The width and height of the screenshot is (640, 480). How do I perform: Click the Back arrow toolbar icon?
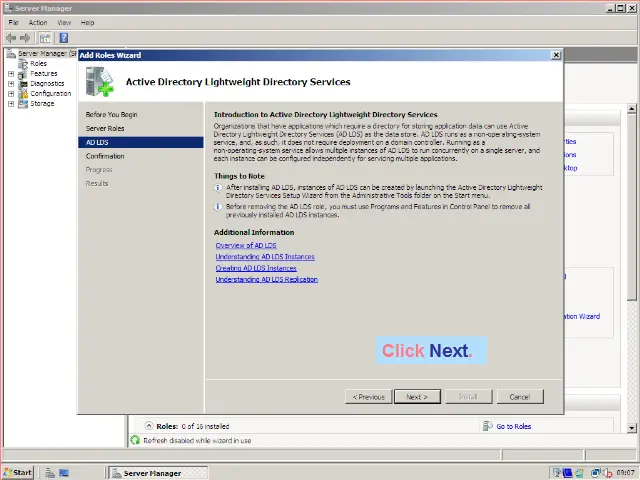point(11,38)
